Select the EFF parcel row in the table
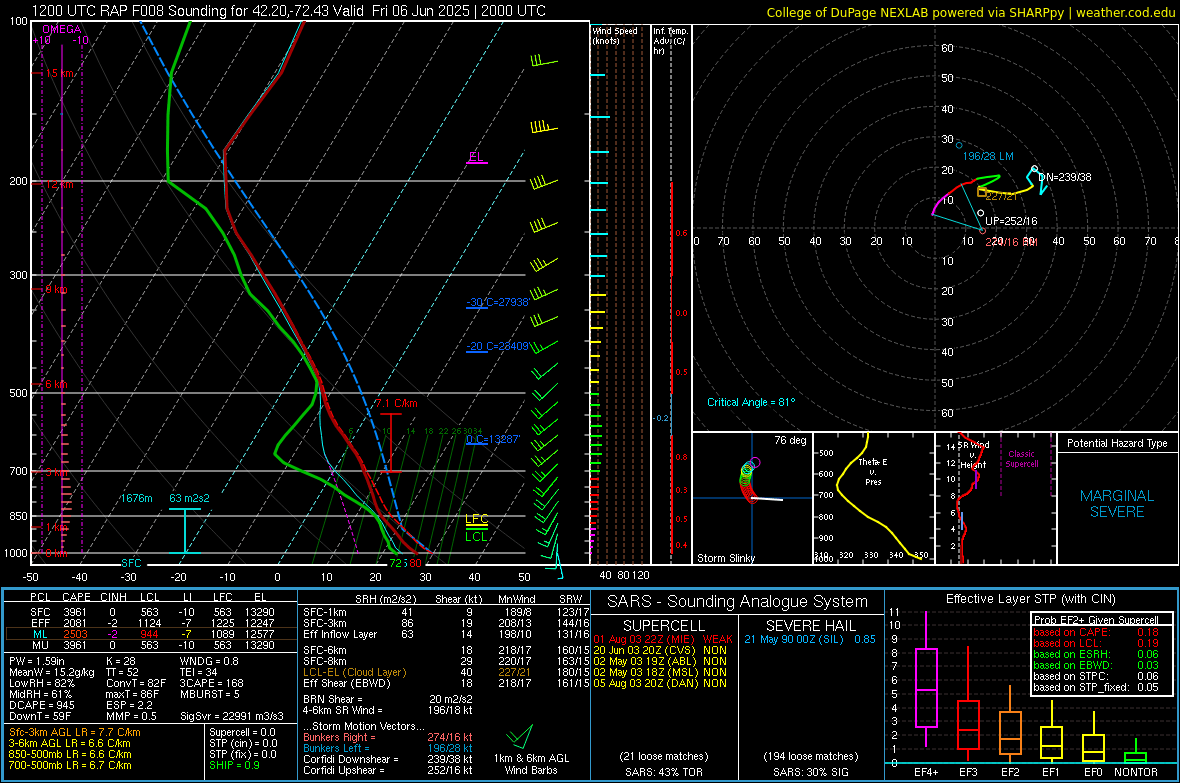The image size is (1180, 783). (149, 623)
